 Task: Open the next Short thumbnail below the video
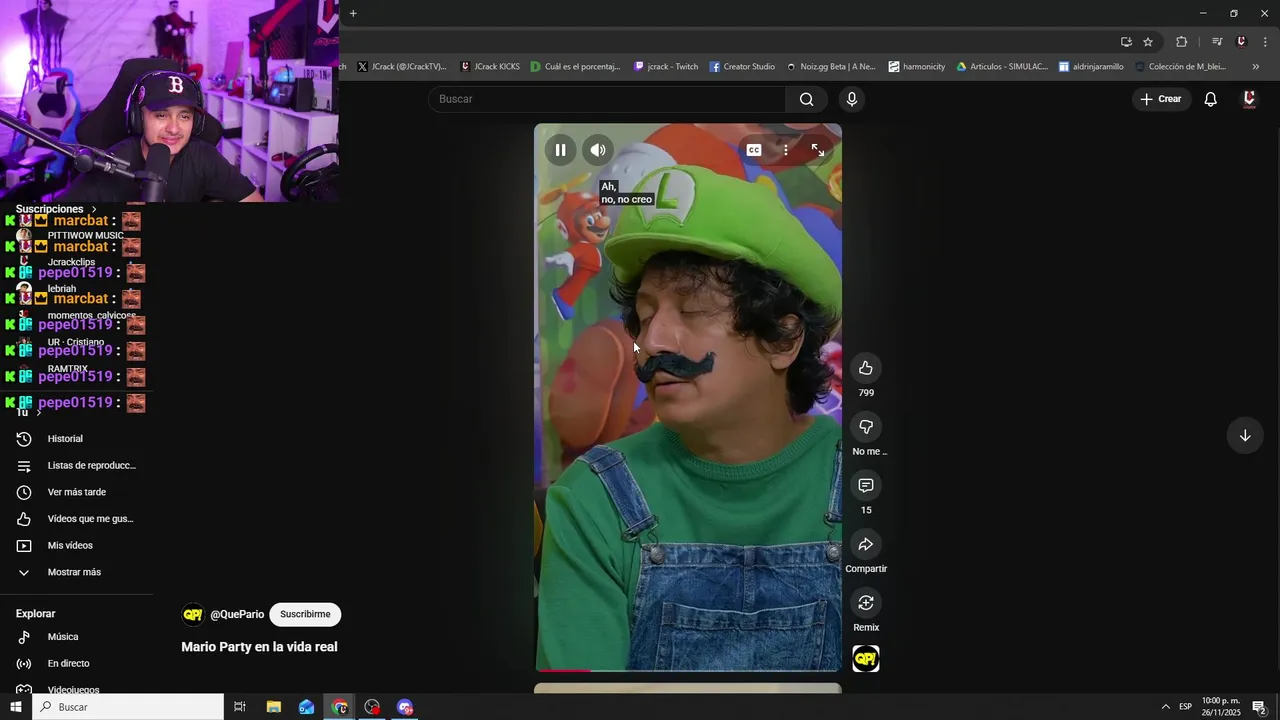688,688
